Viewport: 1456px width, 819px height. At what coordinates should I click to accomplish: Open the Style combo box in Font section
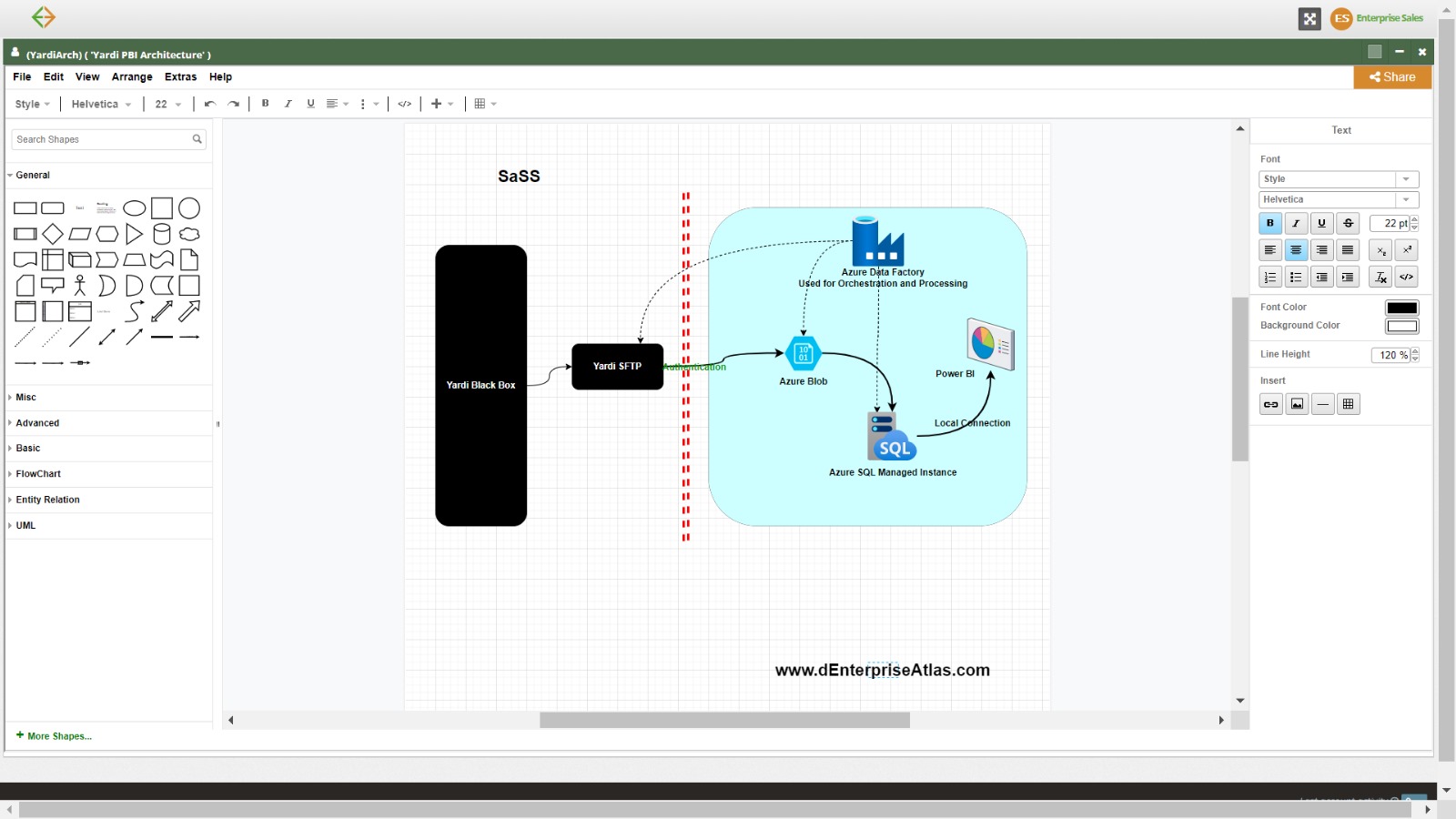1339,179
